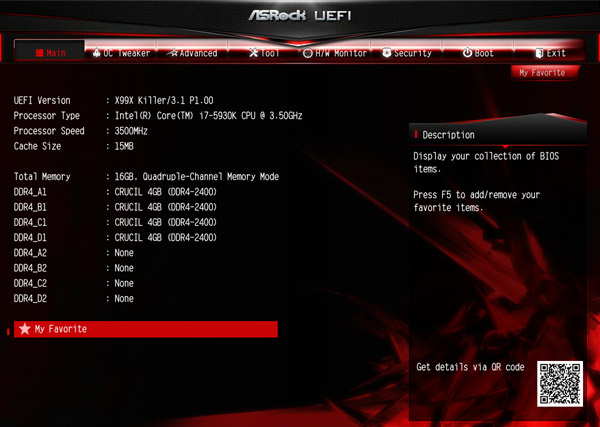The image size is (600, 427).
Task: Click the DDR4_C2 slot label
Action: 30,284
